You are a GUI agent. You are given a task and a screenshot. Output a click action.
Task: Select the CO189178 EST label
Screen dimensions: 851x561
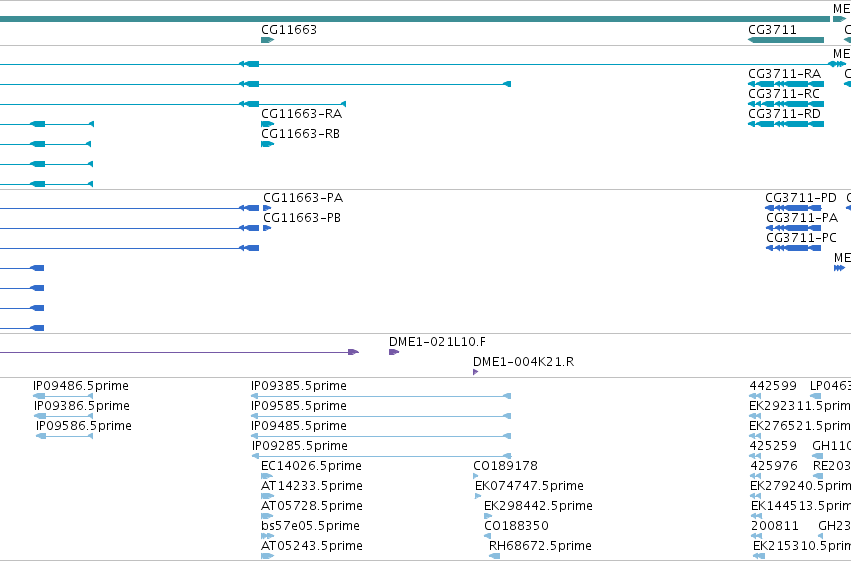(x=505, y=466)
